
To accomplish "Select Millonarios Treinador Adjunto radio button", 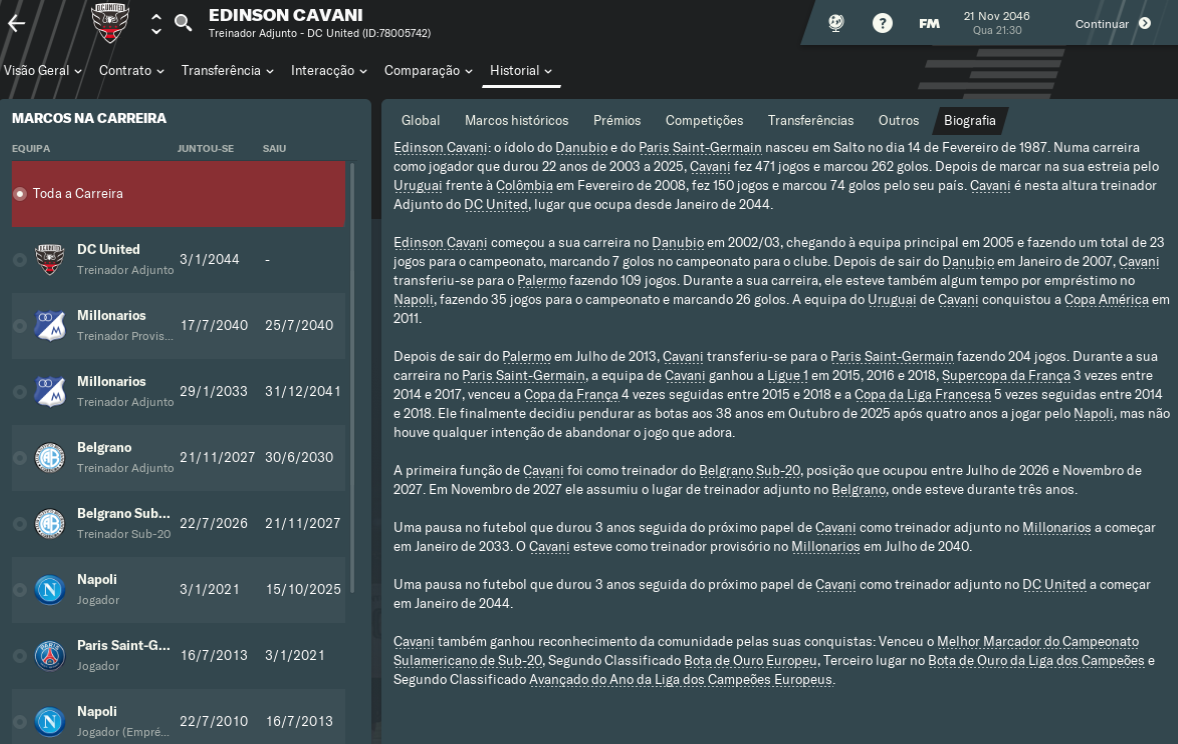I will coord(20,392).
